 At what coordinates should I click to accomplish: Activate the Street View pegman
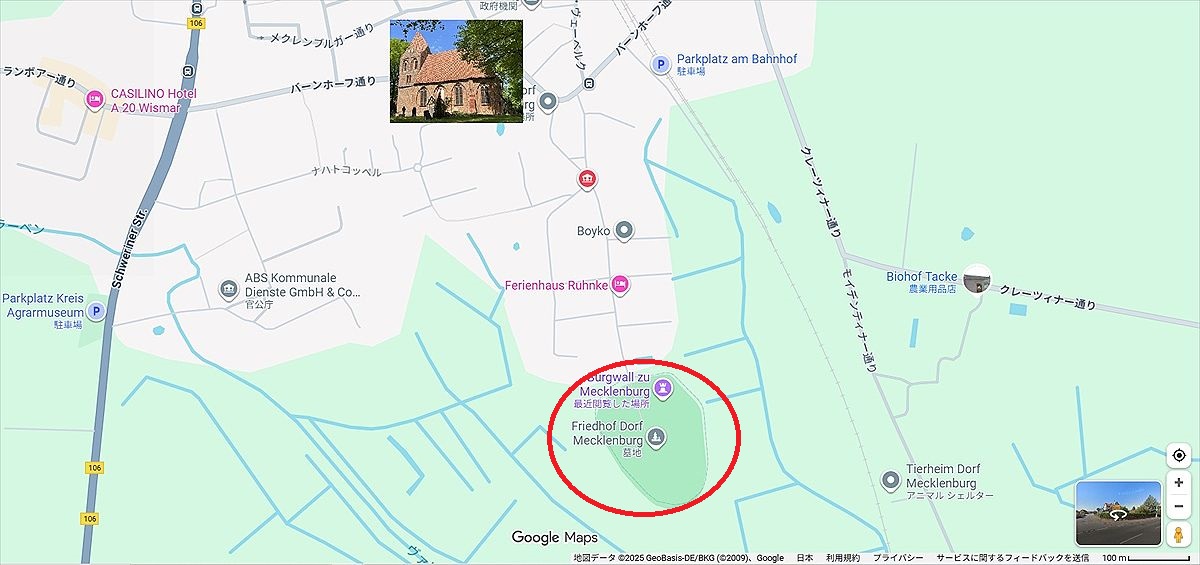click(x=1179, y=534)
